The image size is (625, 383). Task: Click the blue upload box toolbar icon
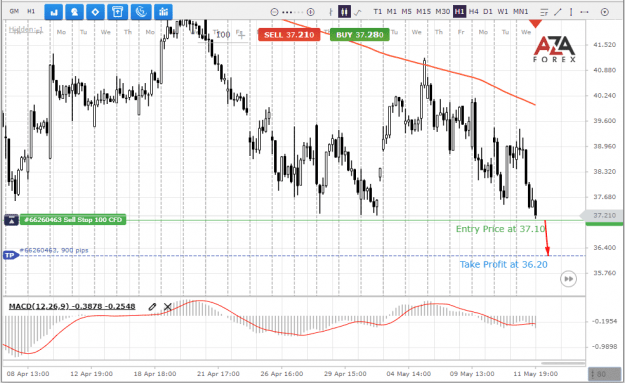(x=117, y=12)
